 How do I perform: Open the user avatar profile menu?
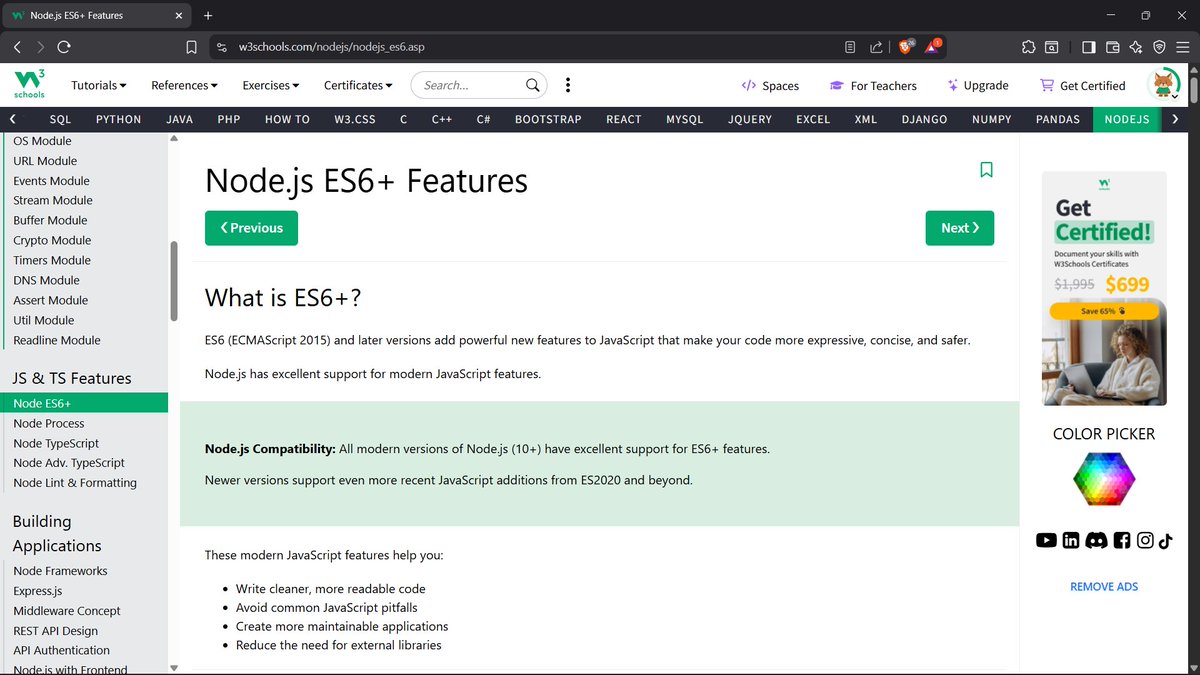[1165, 85]
